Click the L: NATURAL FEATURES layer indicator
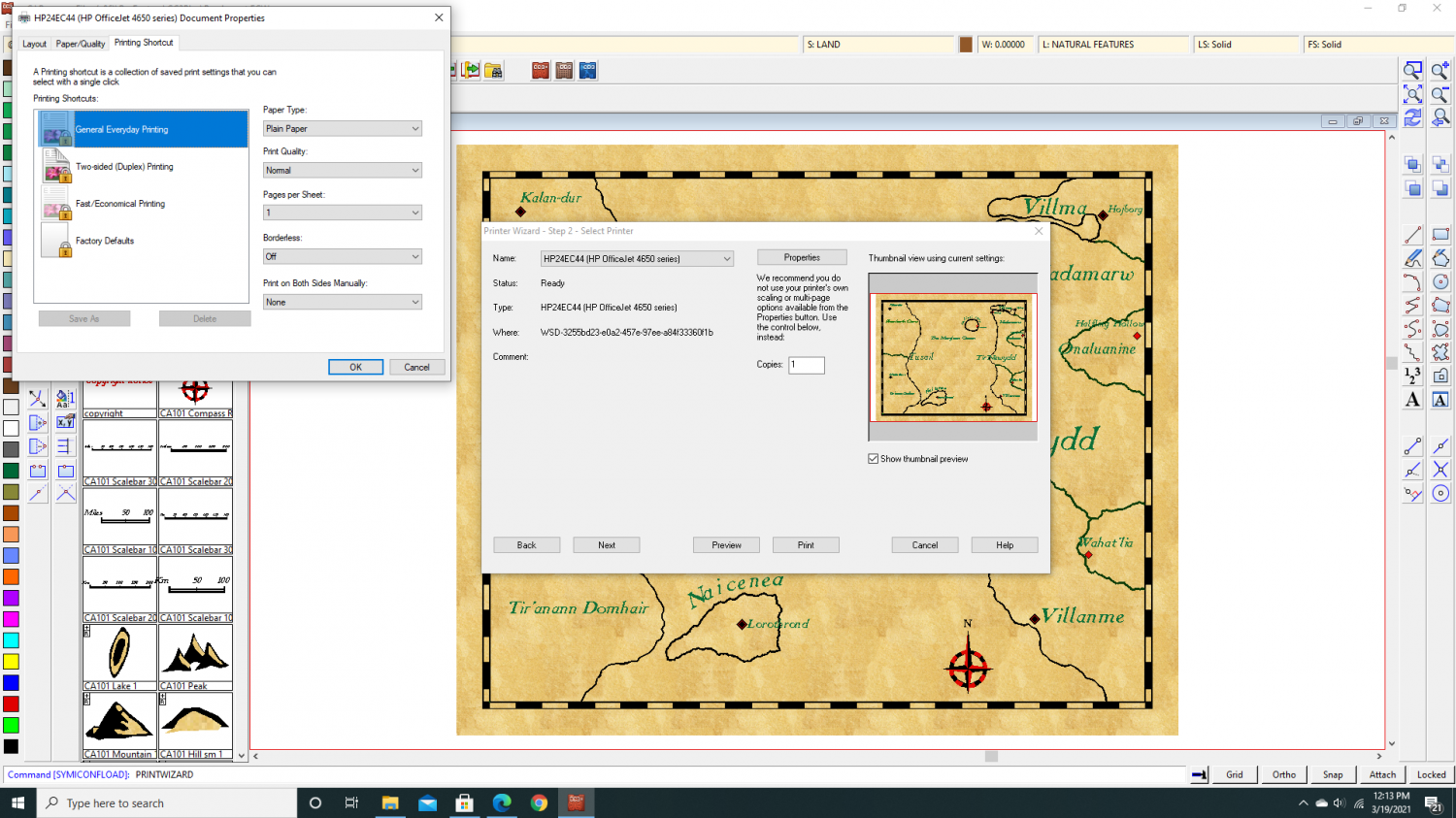Image resolution: width=1456 pixels, height=818 pixels. [1114, 44]
